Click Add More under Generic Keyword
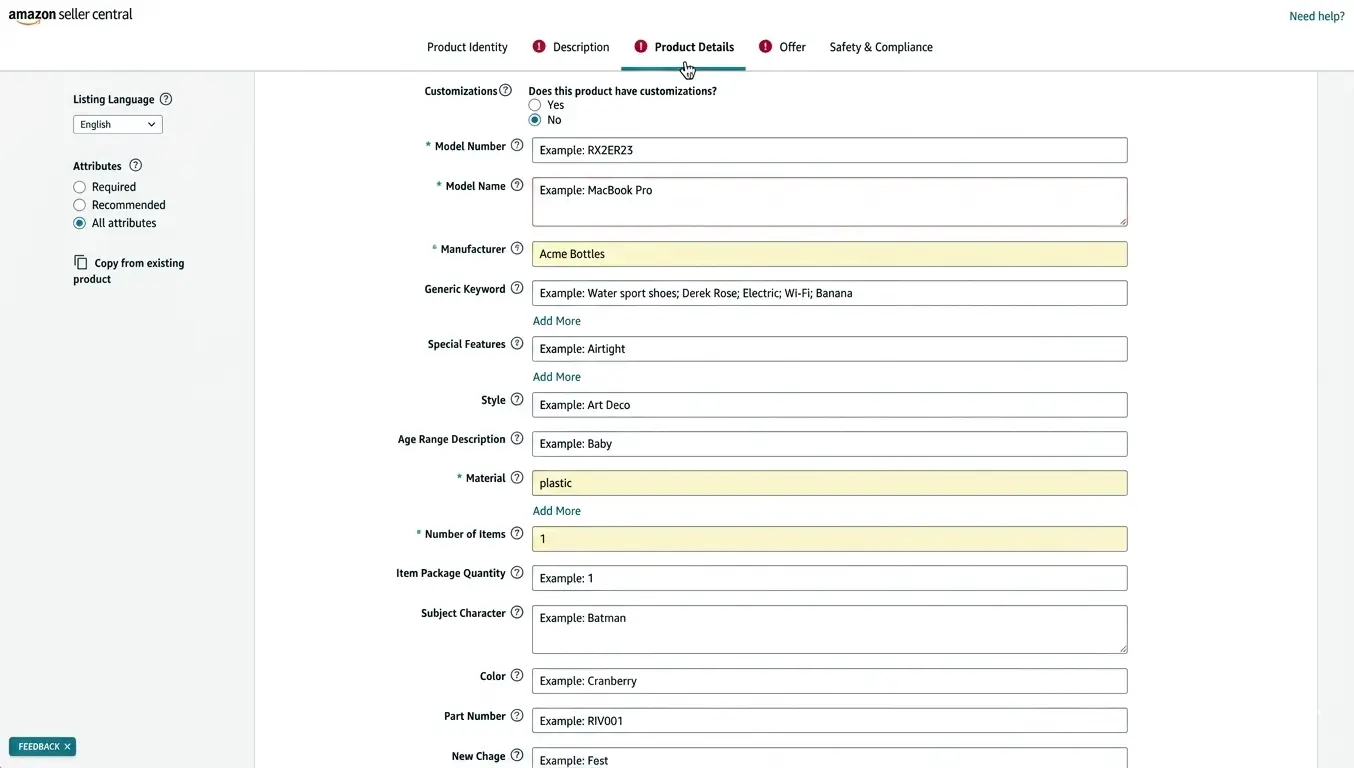Screen dimensions: 1354x768 (x=556, y=320)
